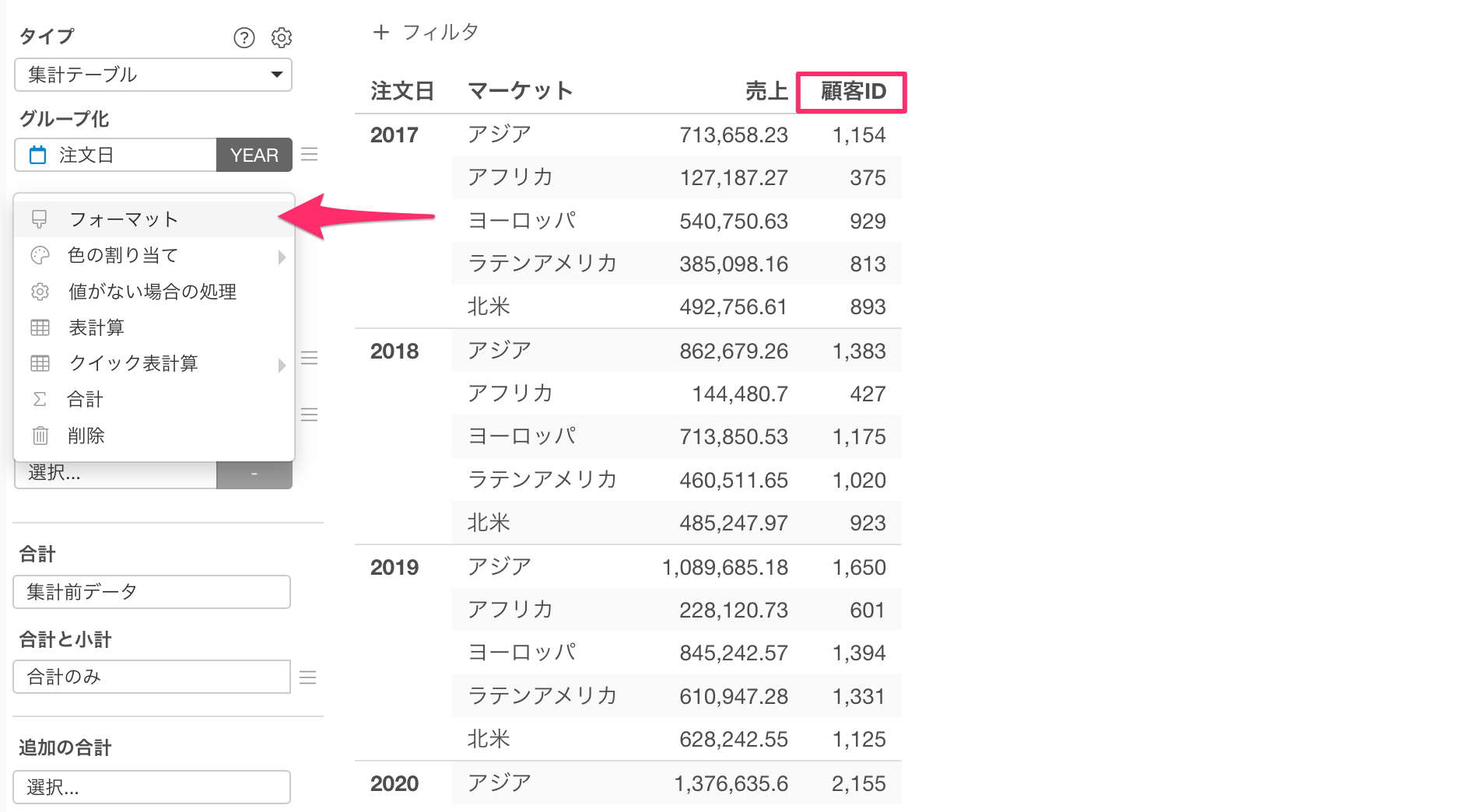Open the 集計前データ selection field

pos(152,592)
